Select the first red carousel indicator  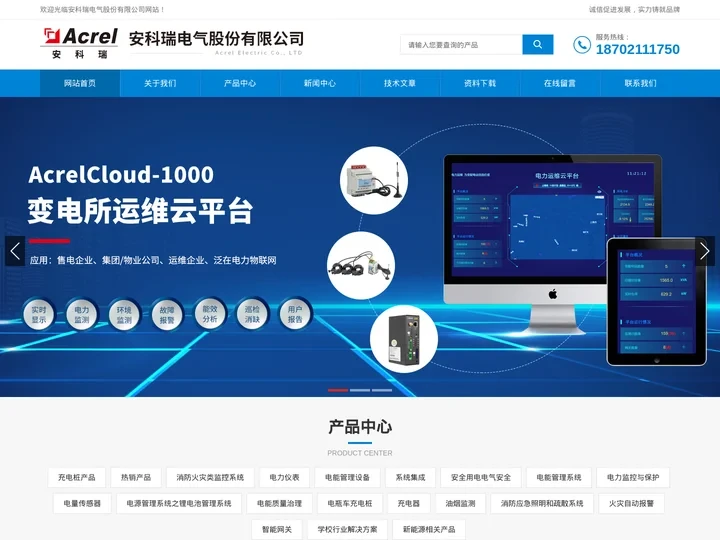338,390
